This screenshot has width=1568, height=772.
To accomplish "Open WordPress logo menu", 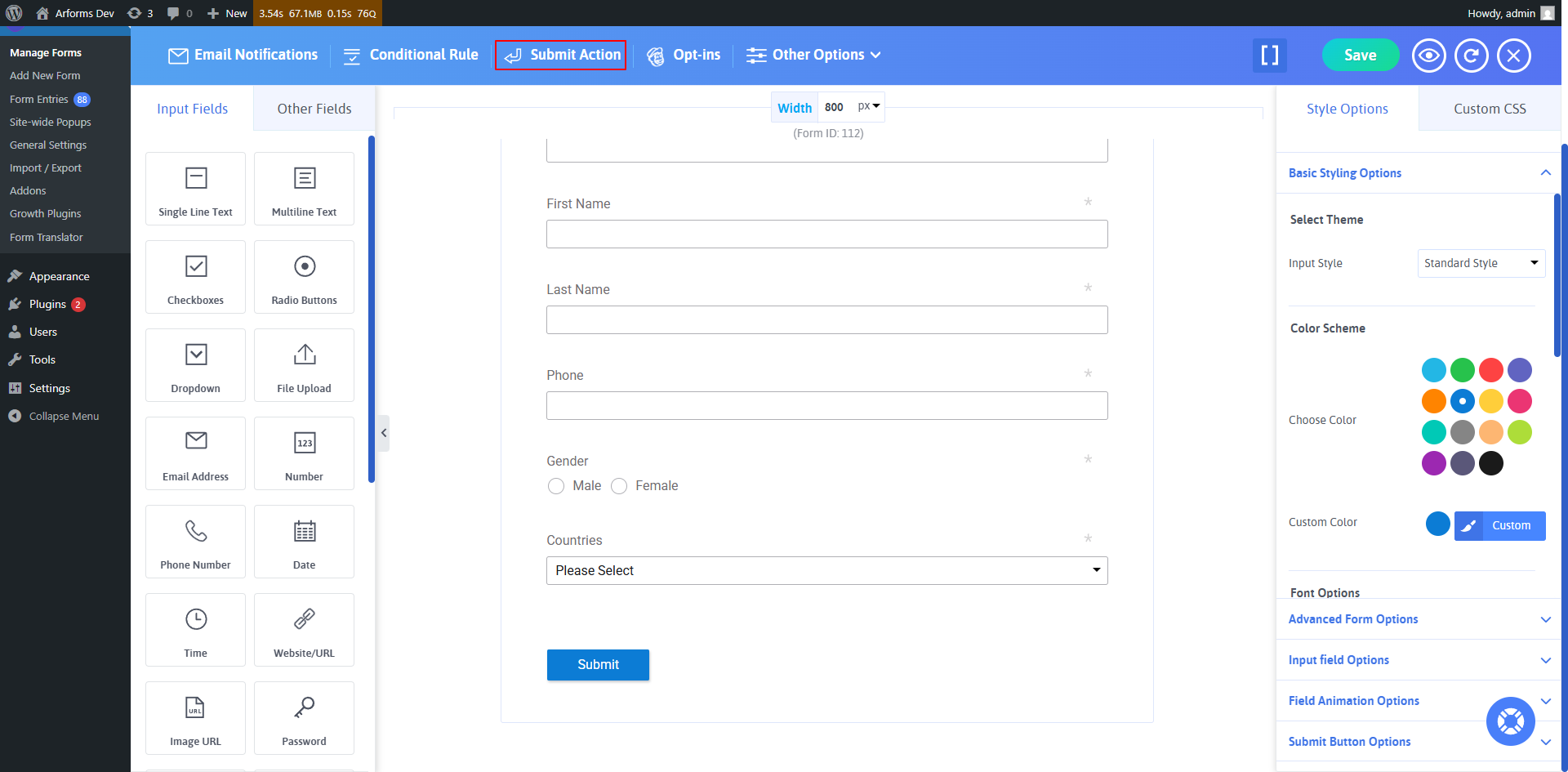I will tap(14, 13).
